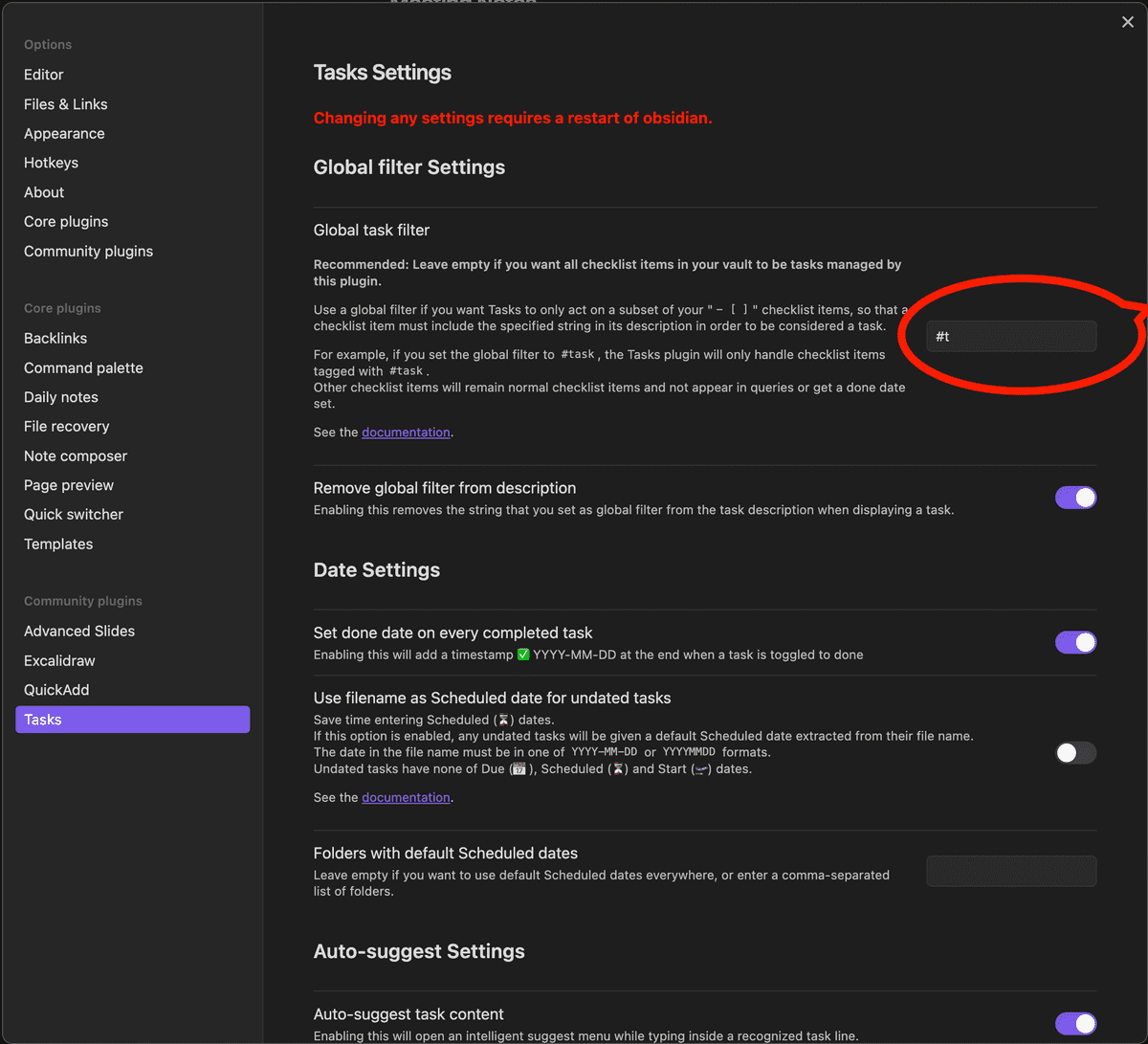Click the Date Settings heading
Viewport: 1148px width, 1044px height.
(x=377, y=570)
